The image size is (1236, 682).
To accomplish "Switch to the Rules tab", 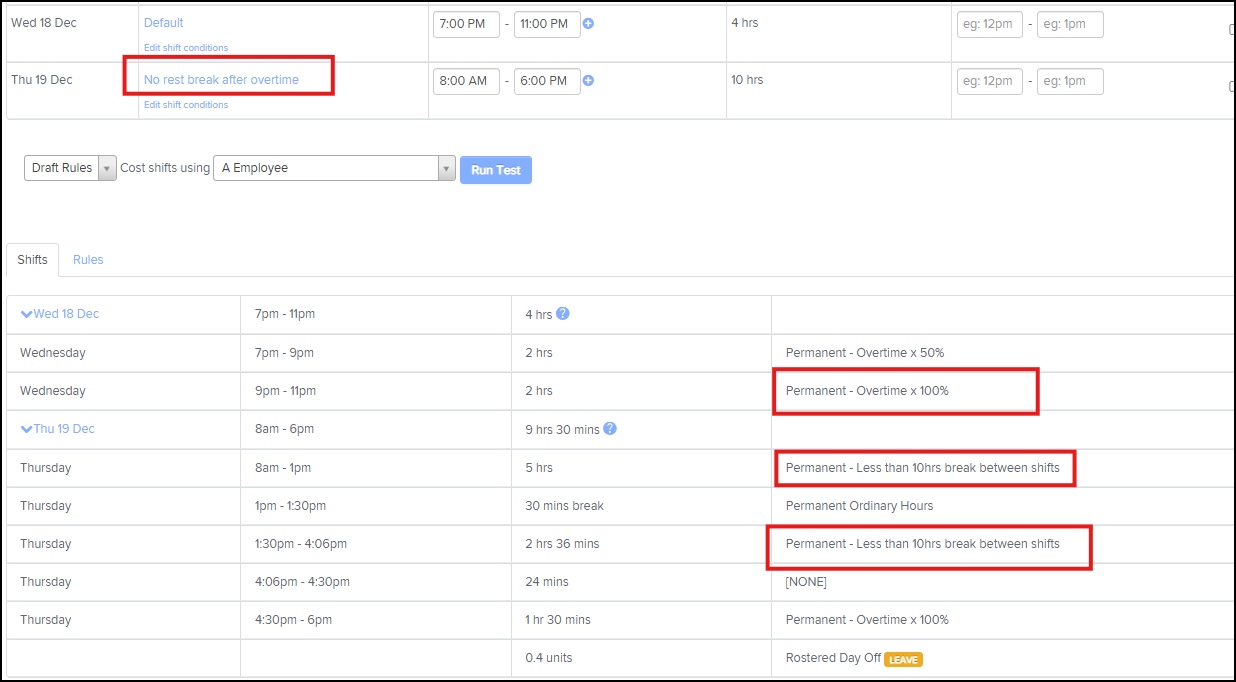I will point(88,260).
